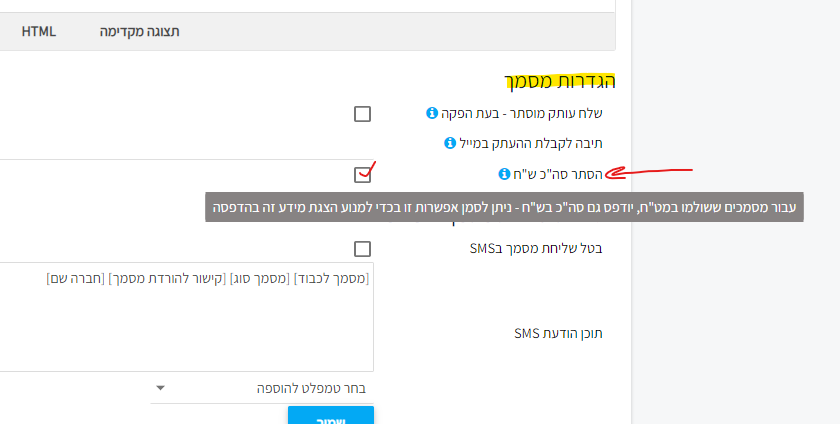This screenshot has height=424, width=840.
Task: Click the highlighted הגדרות מסמך heading
Action: click(560, 81)
